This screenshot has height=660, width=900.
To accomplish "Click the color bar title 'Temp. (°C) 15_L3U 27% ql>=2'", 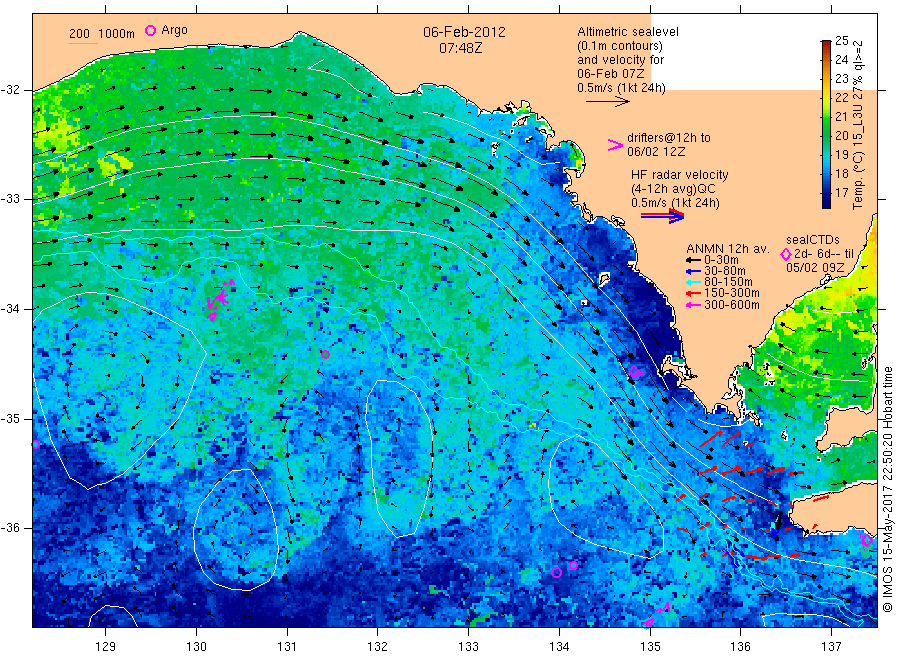I will [x=858, y=125].
